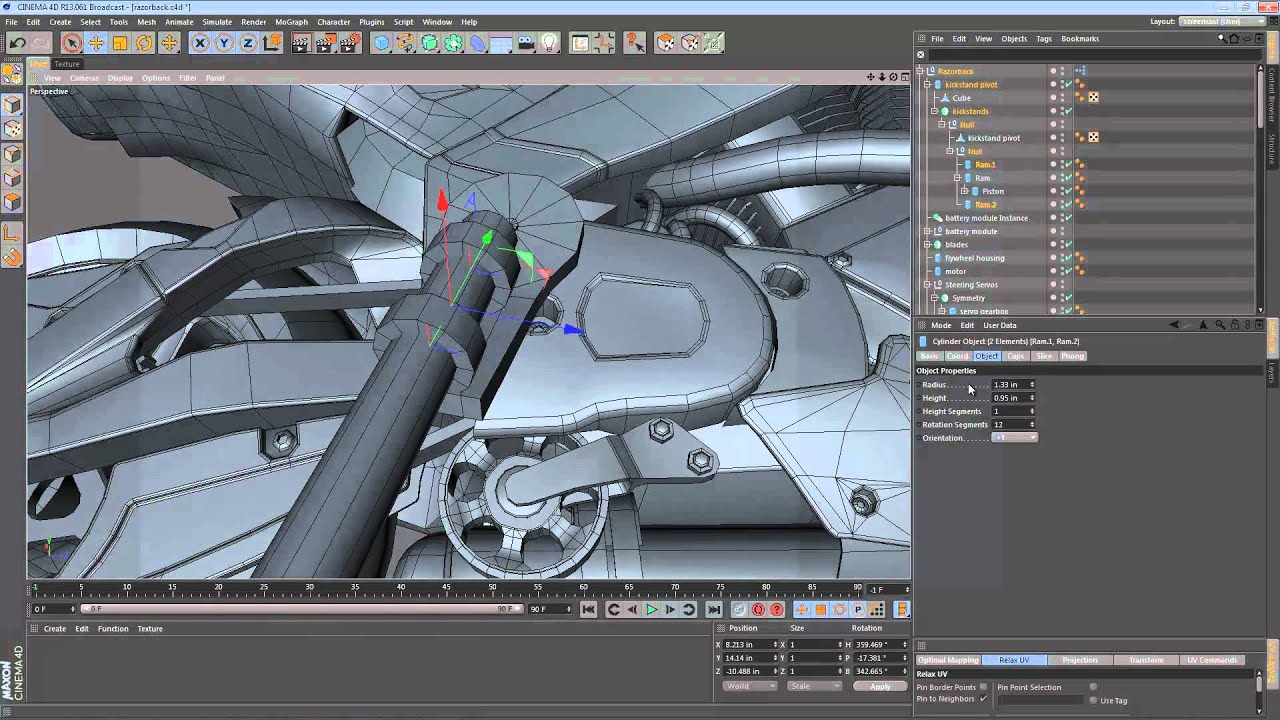Switch to the Caps tab
Image resolution: width=1280 pixels, height=720 pixels.
click(1016, 356)
